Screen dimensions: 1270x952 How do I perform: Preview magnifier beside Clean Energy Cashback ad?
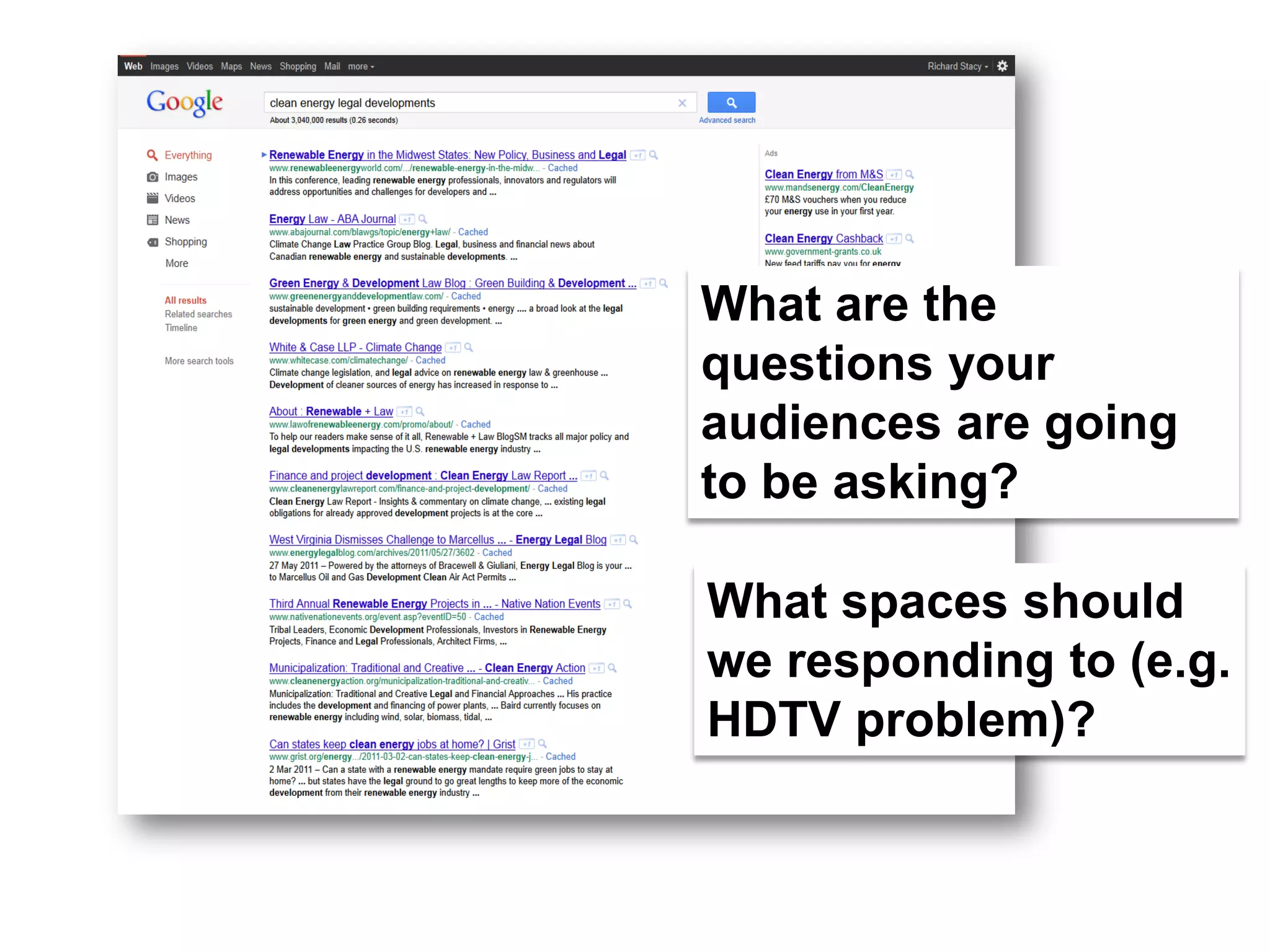(910, 239)
